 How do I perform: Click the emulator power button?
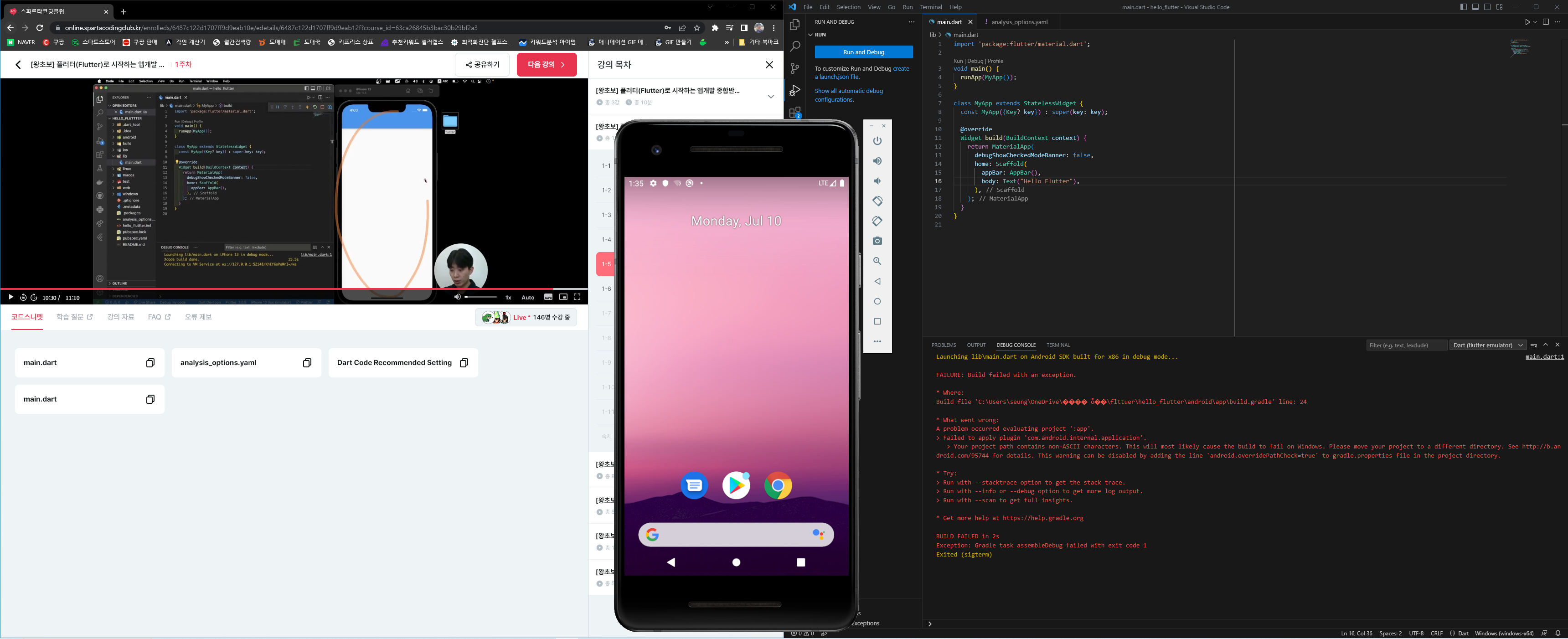[877, 140]
